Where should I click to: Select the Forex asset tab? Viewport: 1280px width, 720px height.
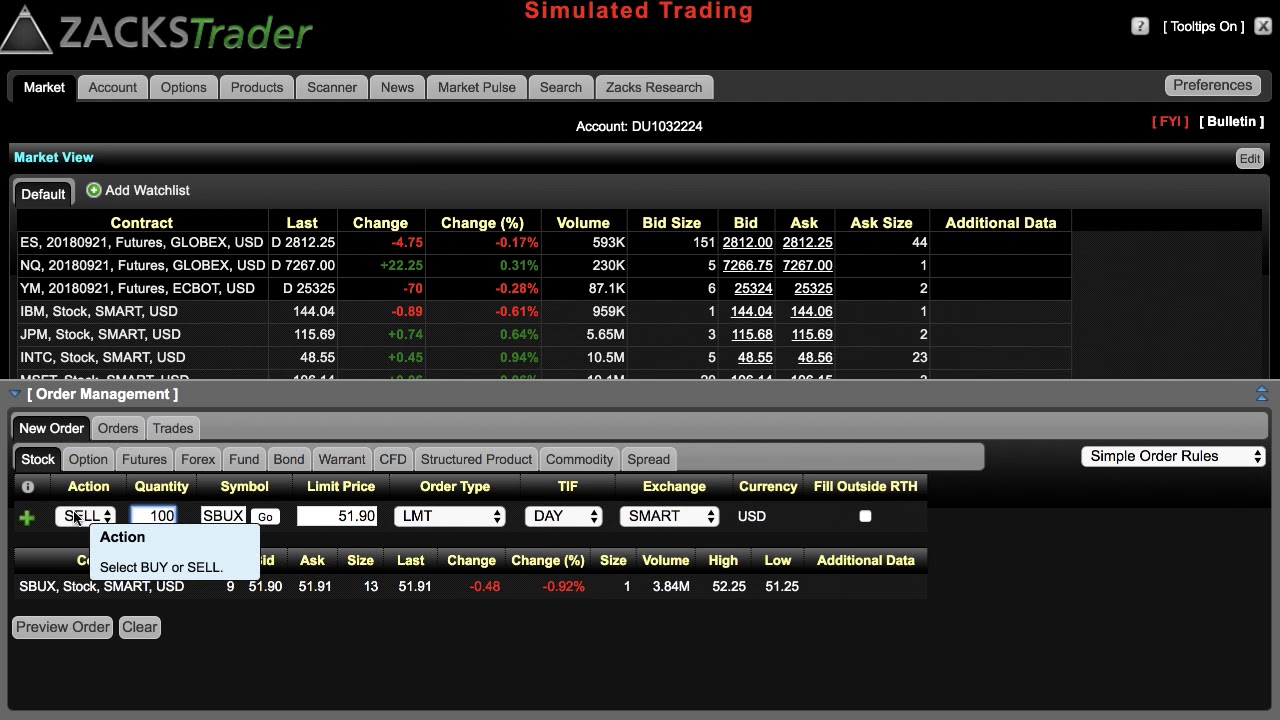click(198, 459)
